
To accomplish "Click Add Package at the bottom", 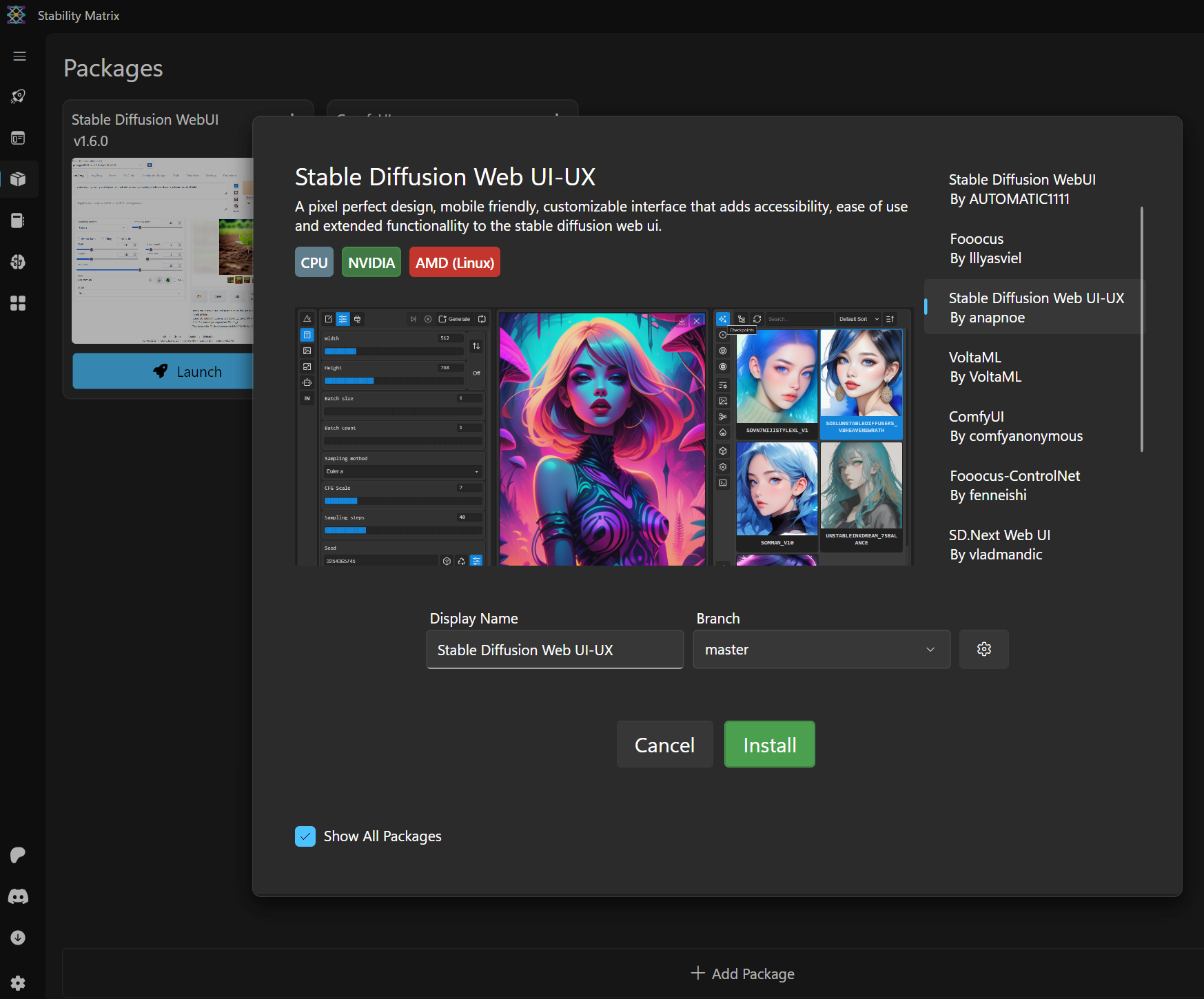I will pyautogui.click(x=742, y=974).
